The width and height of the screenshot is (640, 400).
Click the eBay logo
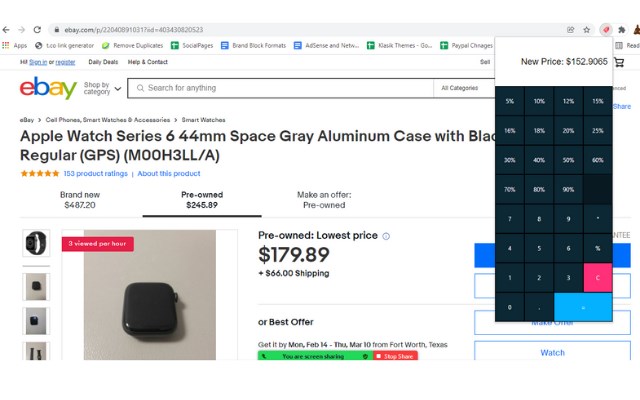click(x=48, y=88)
